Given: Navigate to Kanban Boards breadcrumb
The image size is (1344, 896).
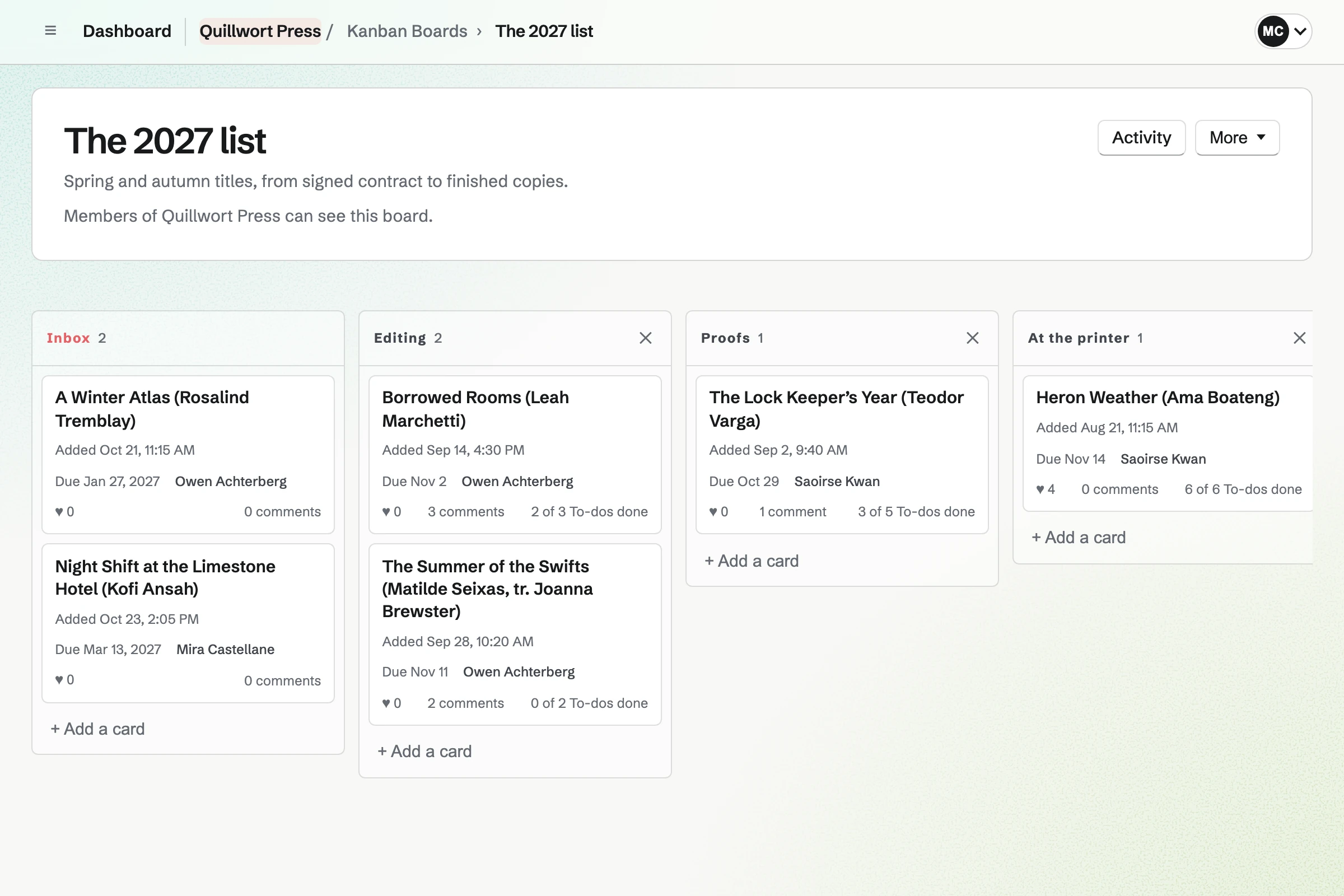Looking at the screenshot, I should point(407,31).
